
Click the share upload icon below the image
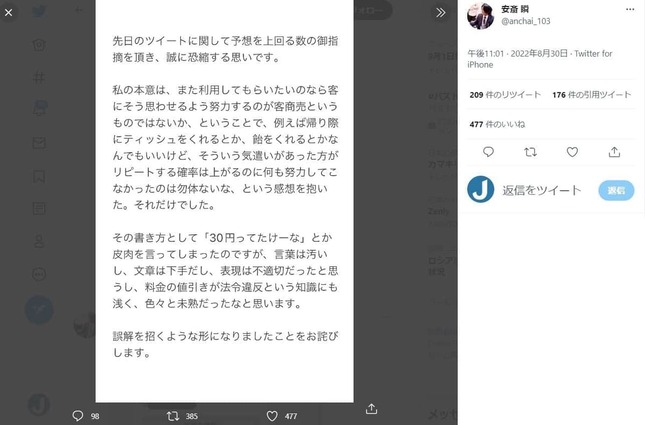click(371, 409)
